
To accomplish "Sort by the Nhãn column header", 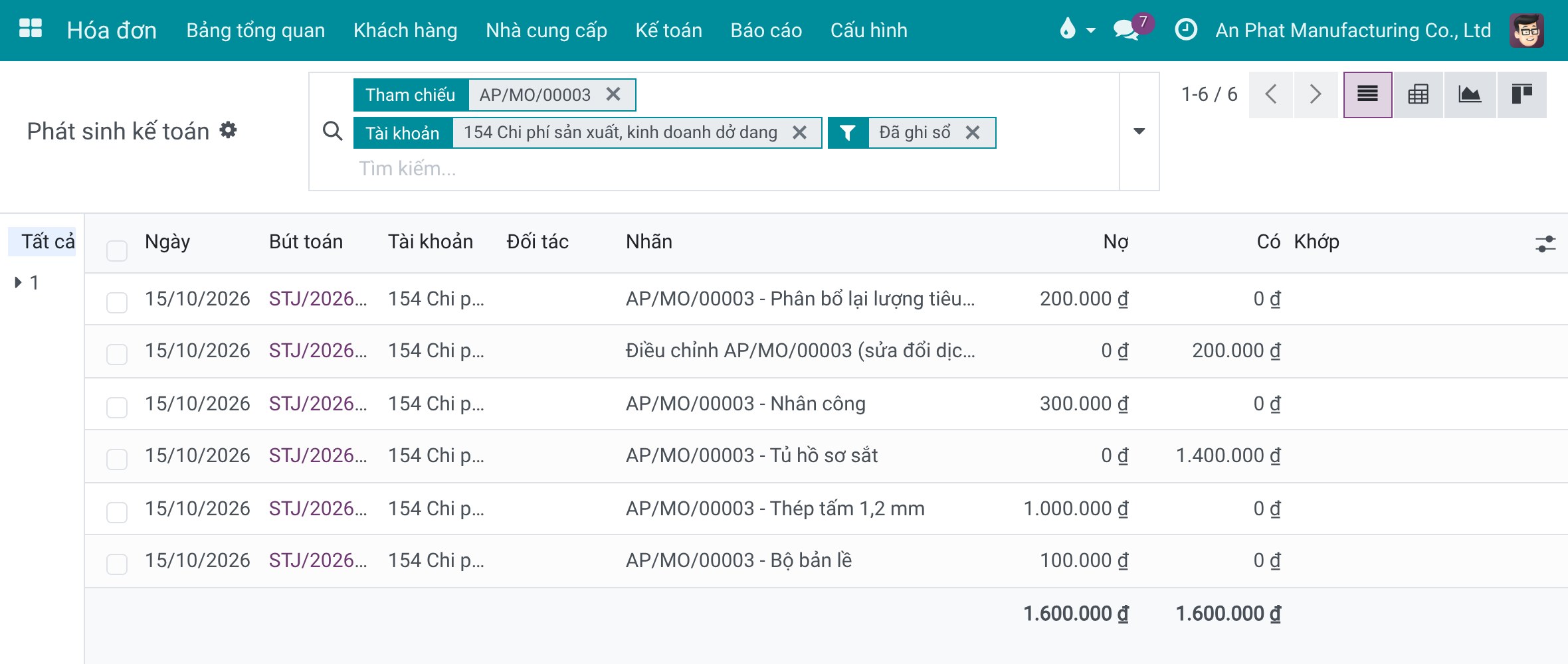I will point(649,242).
